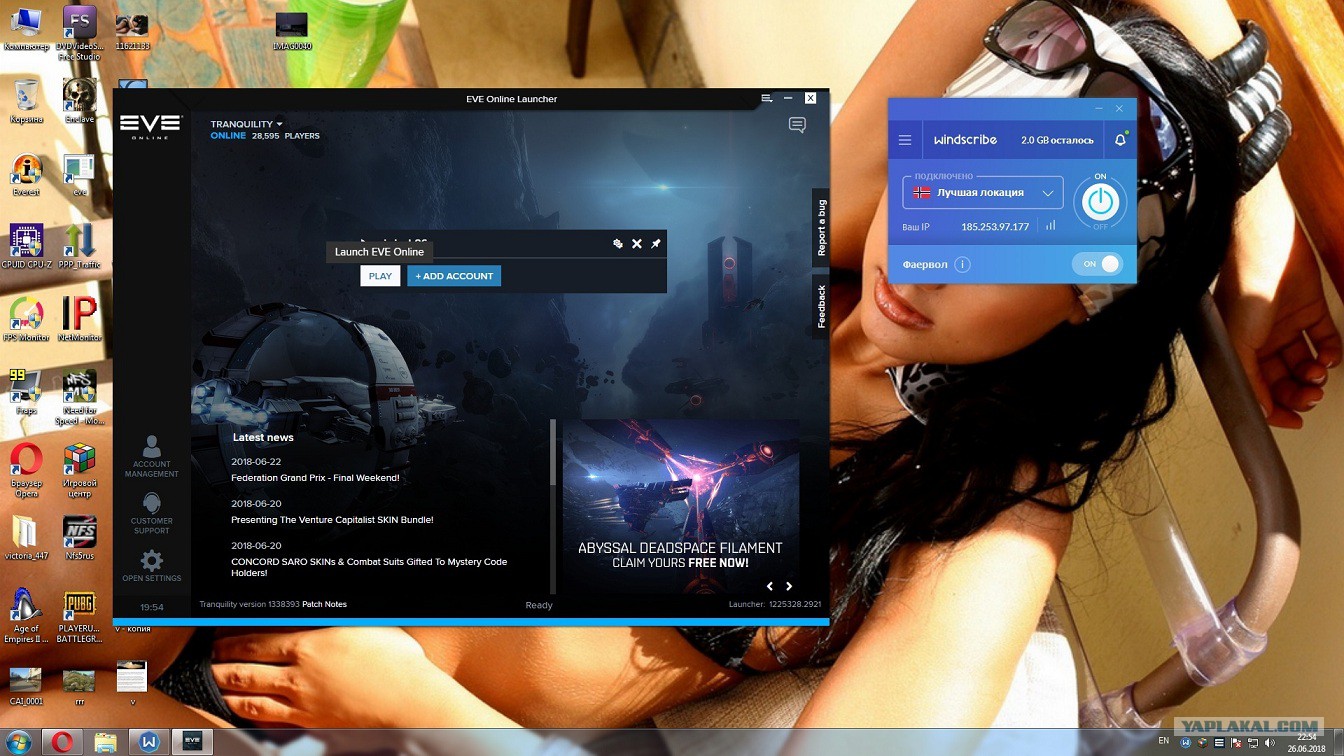Pin the account using the pin icon
The height and width of the screenshot is (756, 1344).
[656, 244]
